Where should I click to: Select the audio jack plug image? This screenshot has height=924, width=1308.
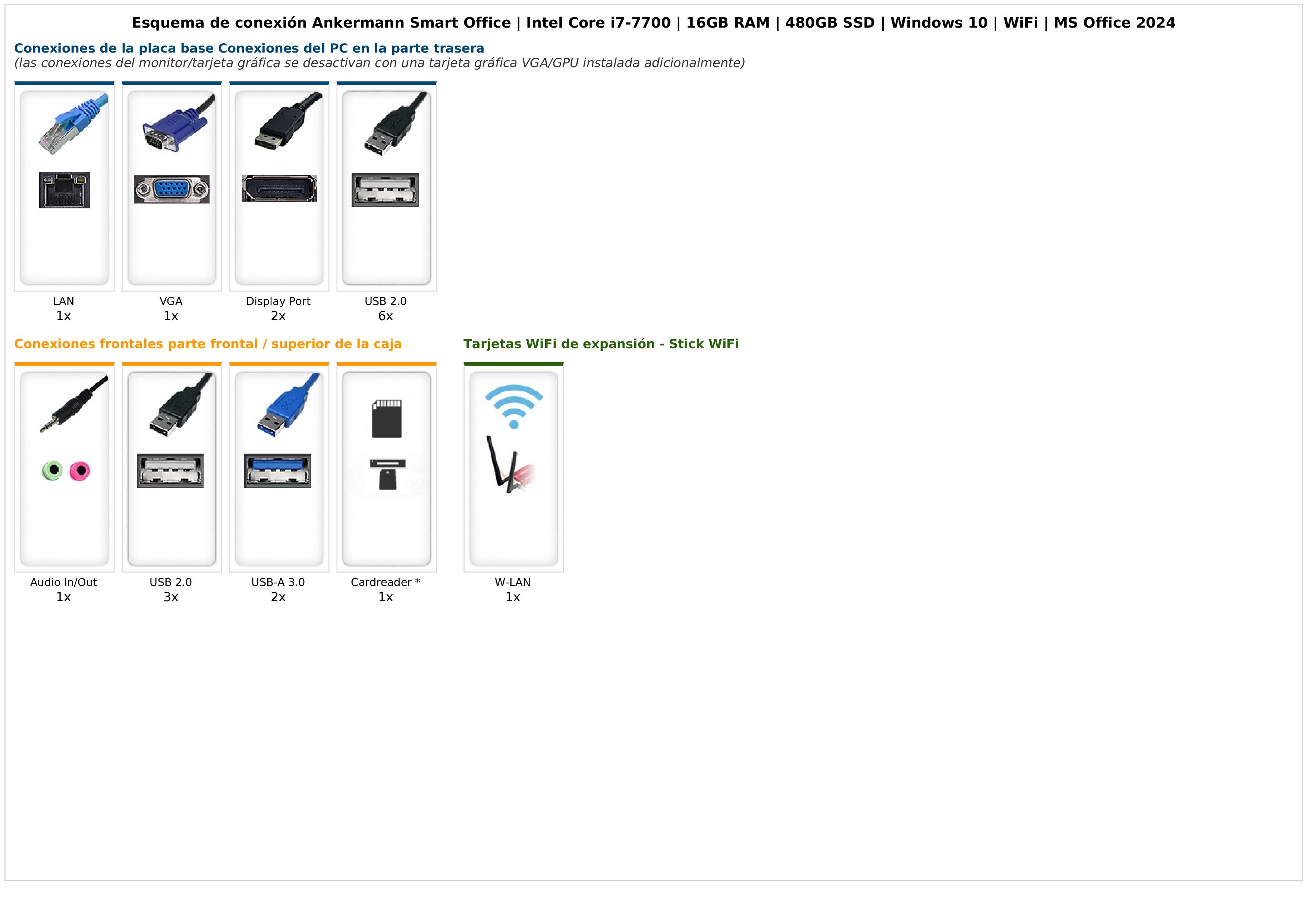(x=73, y=403)
